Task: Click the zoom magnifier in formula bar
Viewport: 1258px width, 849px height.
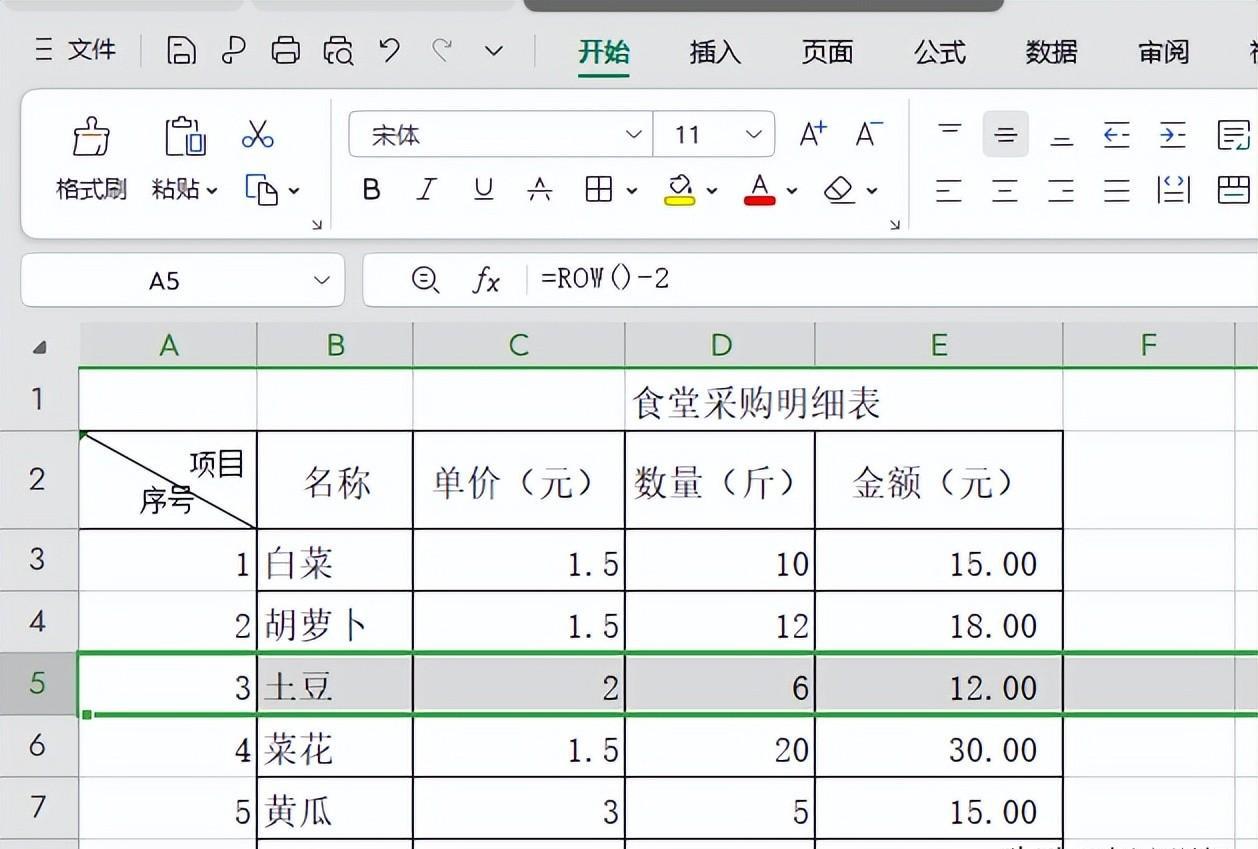Action: tap(425, 280)
